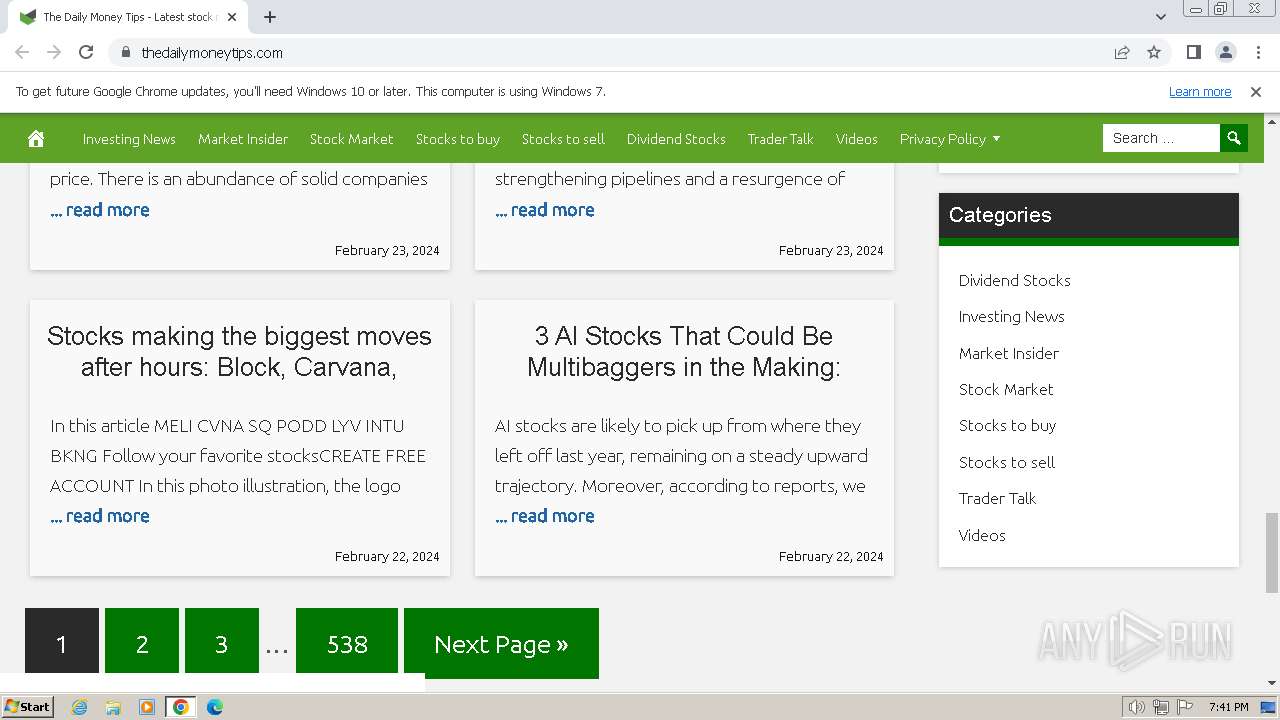Screen dimensions: 1280x720
Task: Click the share page icon in the address bar
Action: (1122, 52)
